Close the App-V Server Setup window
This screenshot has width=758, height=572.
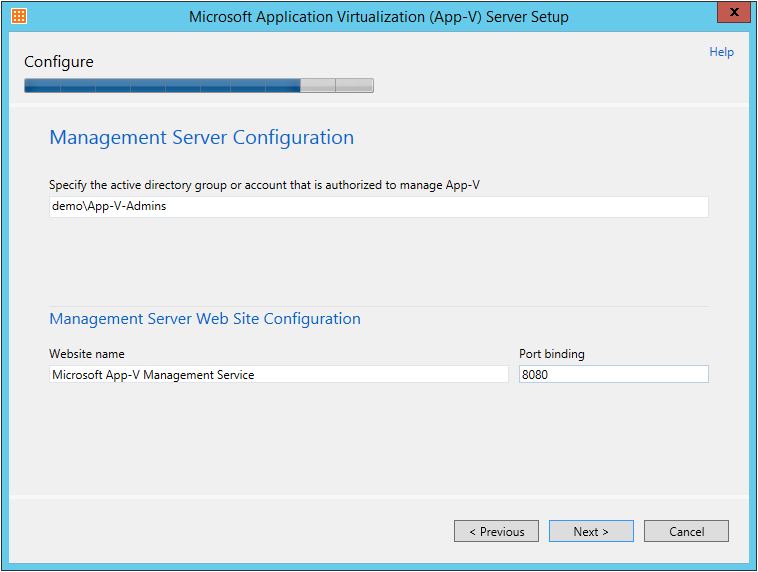pos(734,13)
